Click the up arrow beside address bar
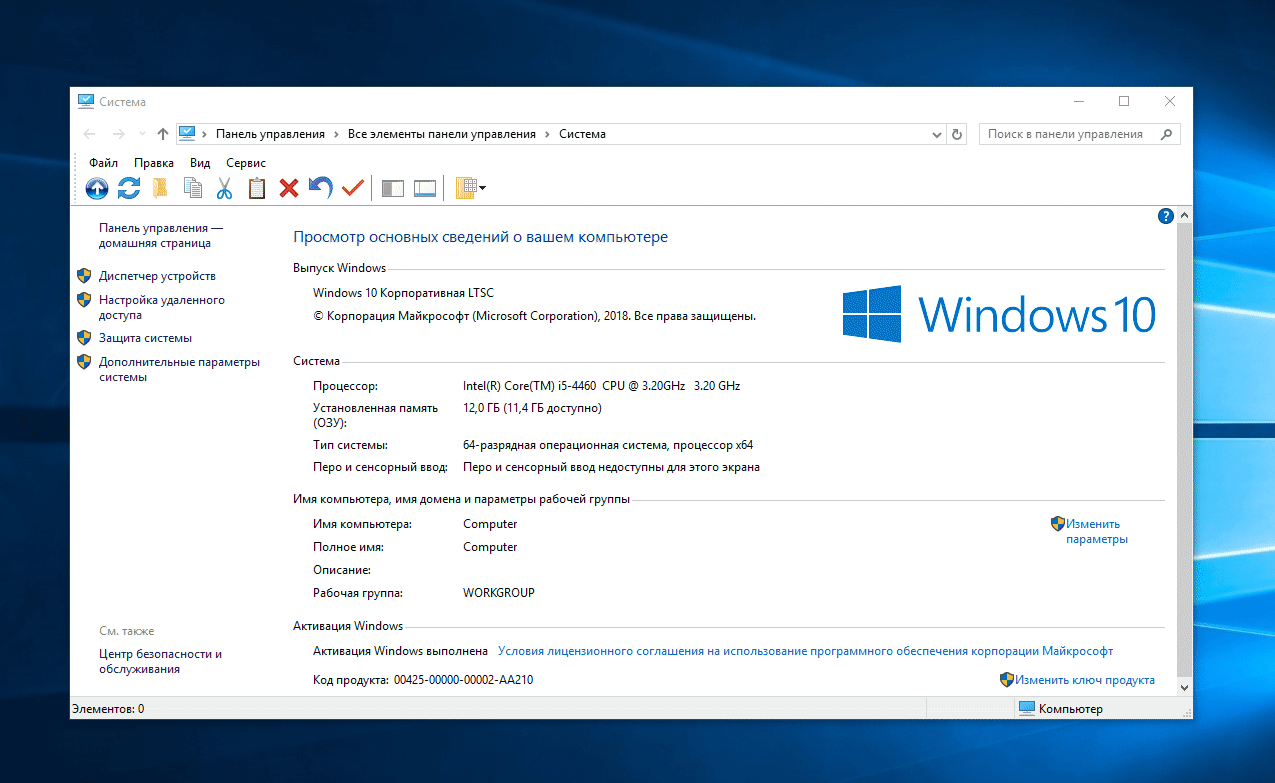The image size is (1275, 783). click(163, 134)
